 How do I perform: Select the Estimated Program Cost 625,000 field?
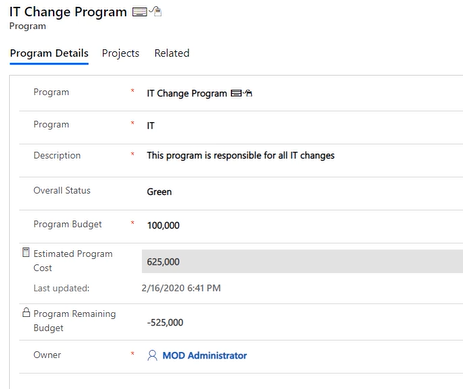click(302, 261)
